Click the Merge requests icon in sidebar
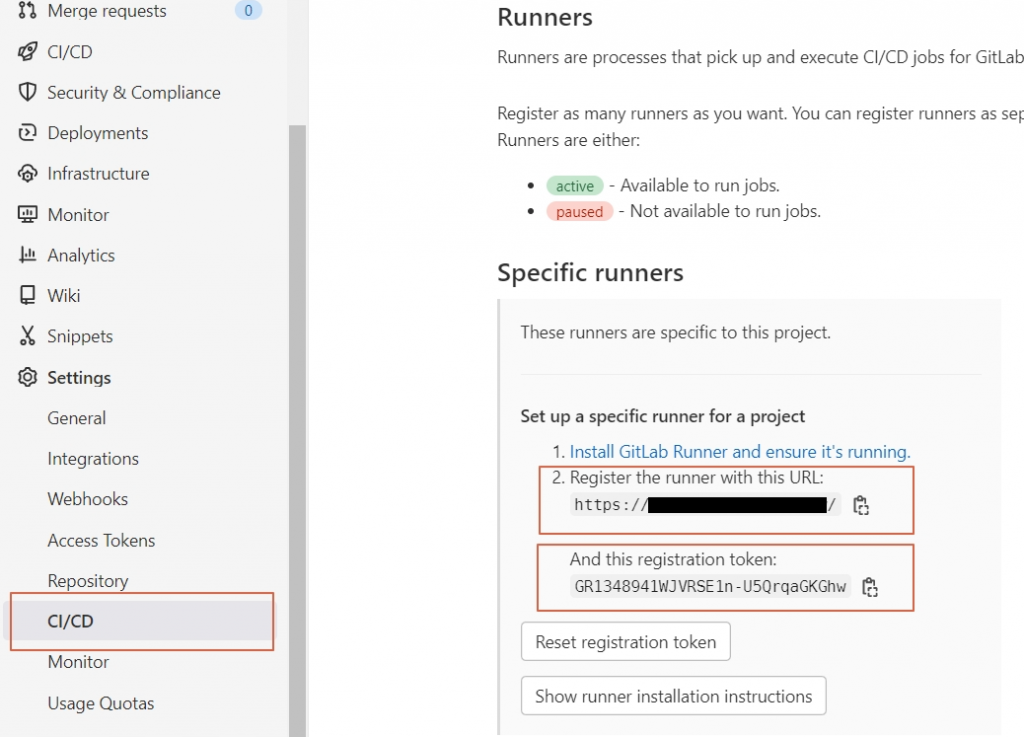The width and height of the screenshot is (1024, 737). (27, 10)
